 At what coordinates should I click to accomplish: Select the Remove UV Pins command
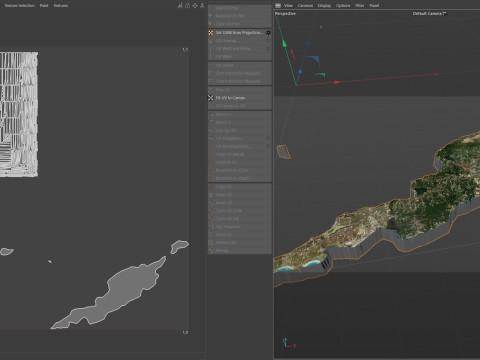[240, 16]
